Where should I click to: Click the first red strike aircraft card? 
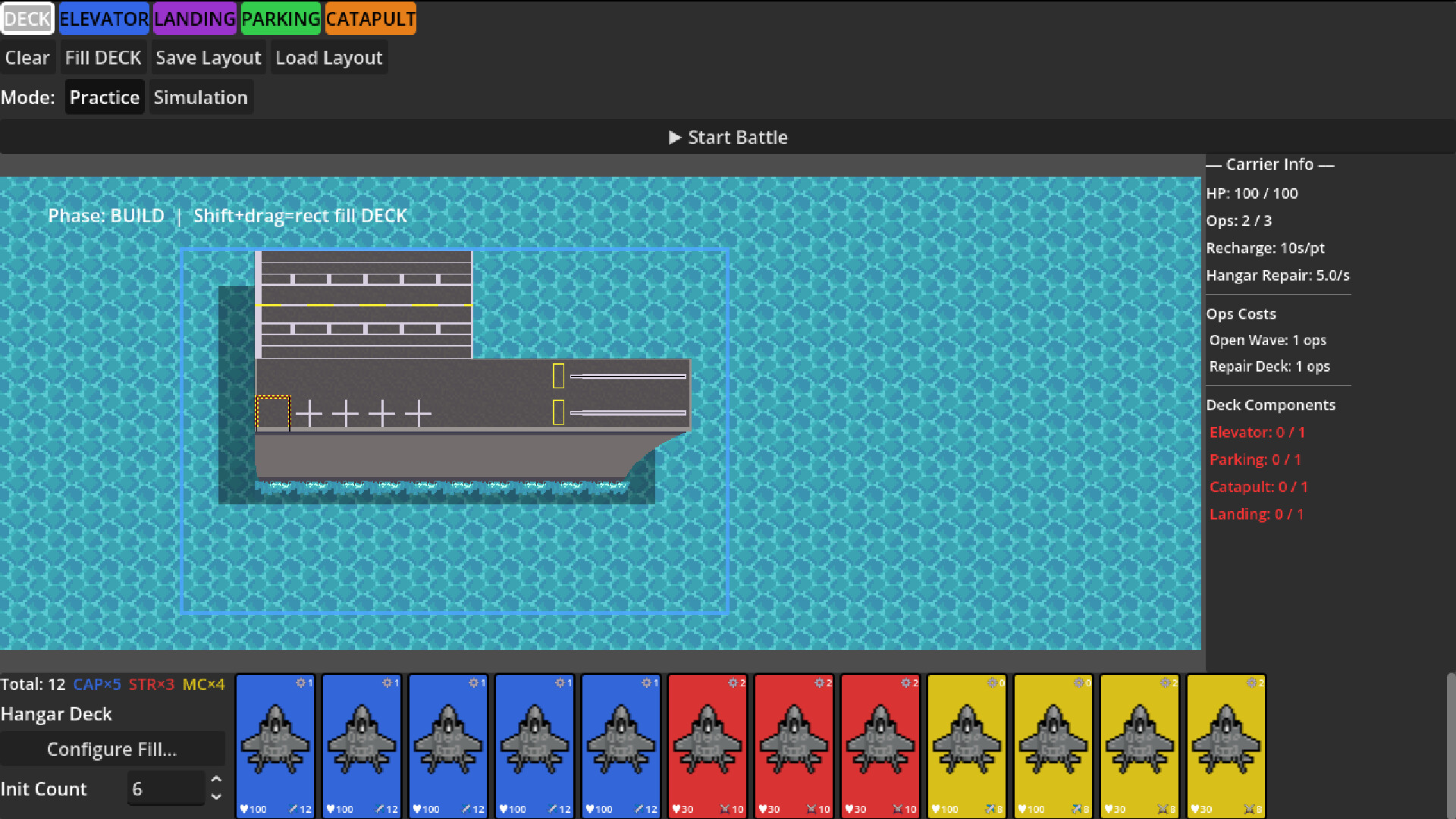(x=708, y=745)
